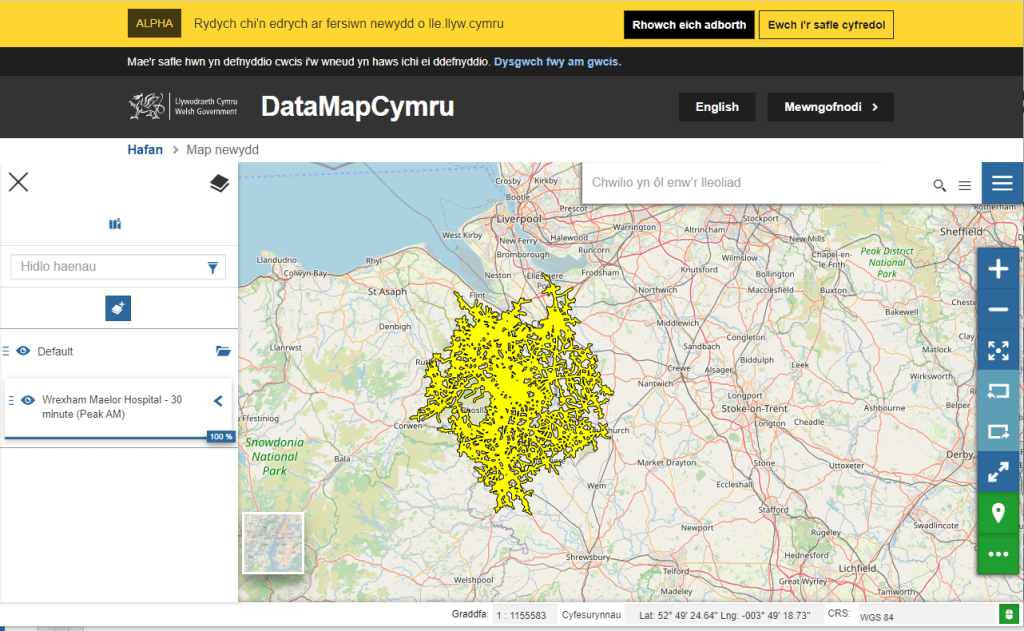Expand Wrexham Maelor Hospital layer options arrow

218,401
